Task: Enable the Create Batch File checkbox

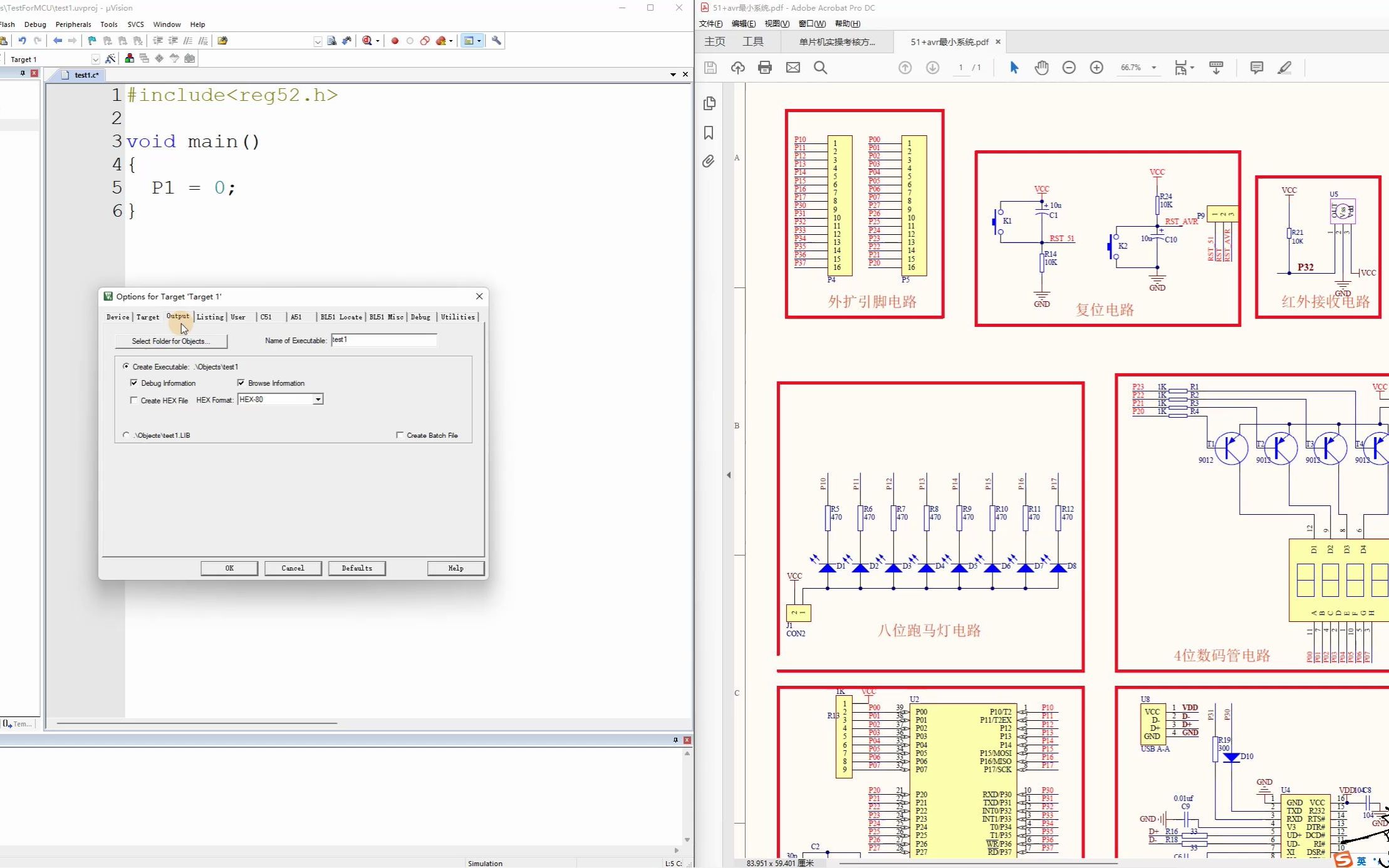Action: pyautogui.click(x=400, y=435)
